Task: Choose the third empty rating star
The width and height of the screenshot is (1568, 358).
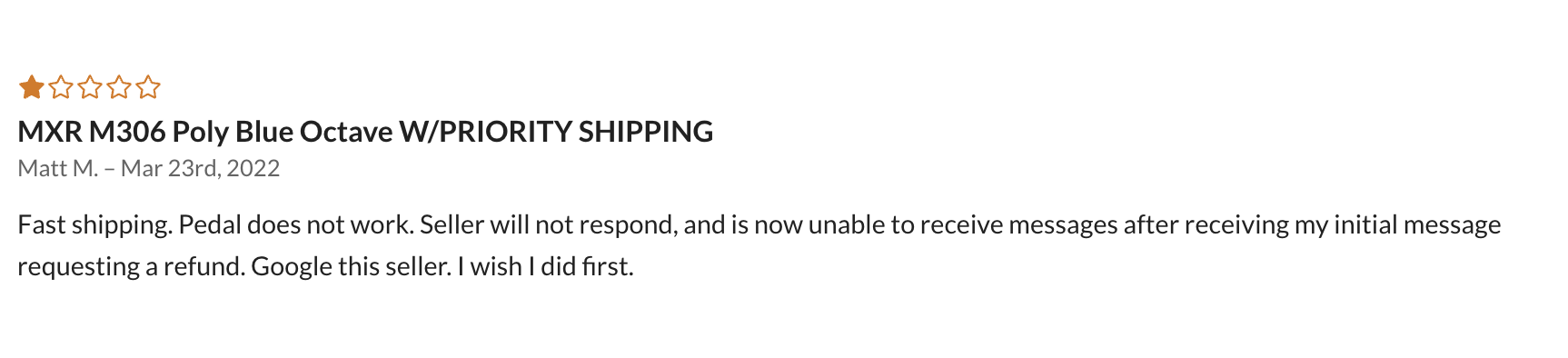Action: click(90, 87)
